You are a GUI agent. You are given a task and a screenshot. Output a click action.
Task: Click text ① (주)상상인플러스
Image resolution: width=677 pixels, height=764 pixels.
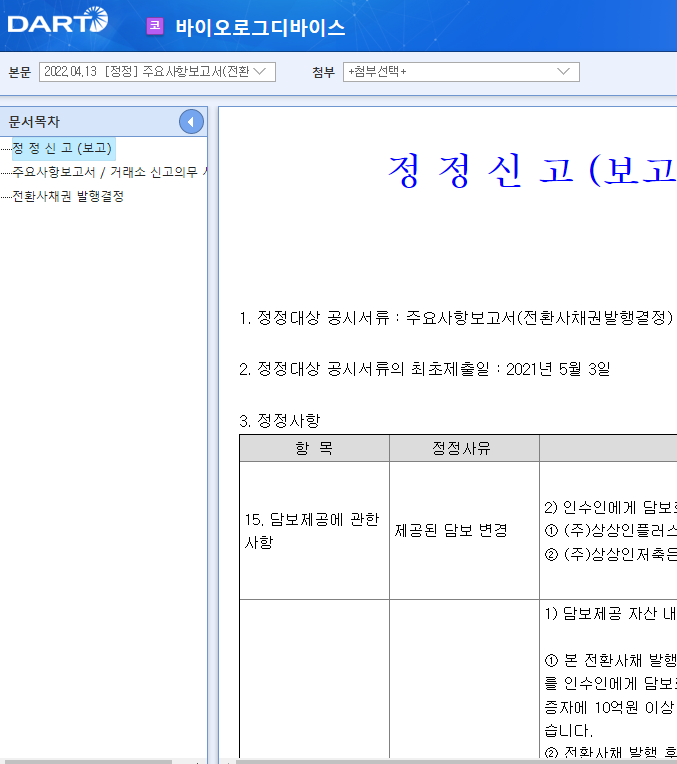pyautogui.click(x=611, y=530)
